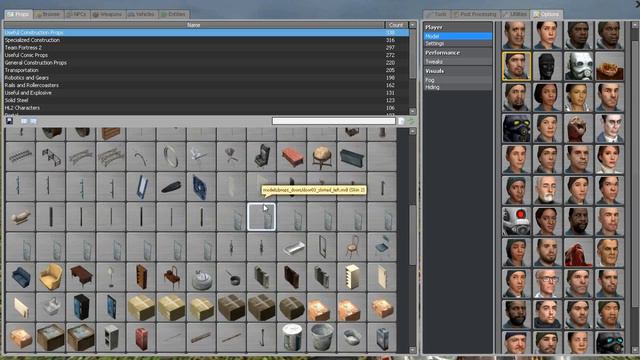Open the NPCs tab
Screen dimensions: 640x360
(77, 14)
